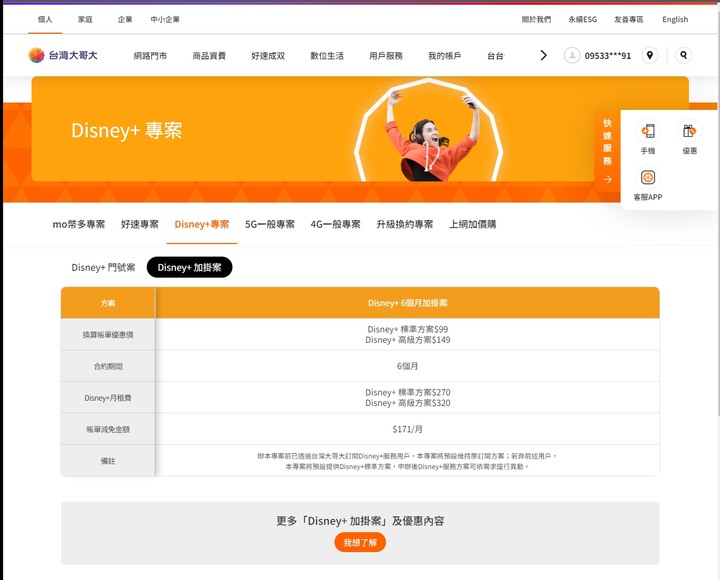Switch to the 好速專案 tab

[140, 224]
